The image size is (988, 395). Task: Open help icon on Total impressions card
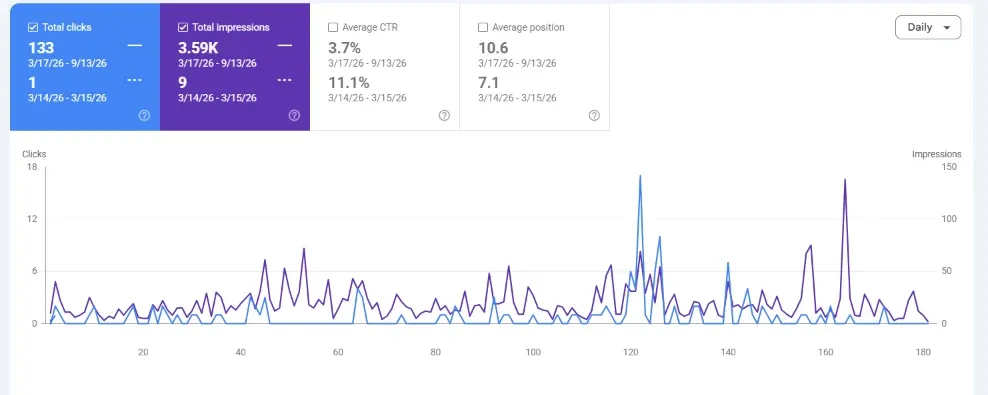pyautogui.click(x=294, y=115)
